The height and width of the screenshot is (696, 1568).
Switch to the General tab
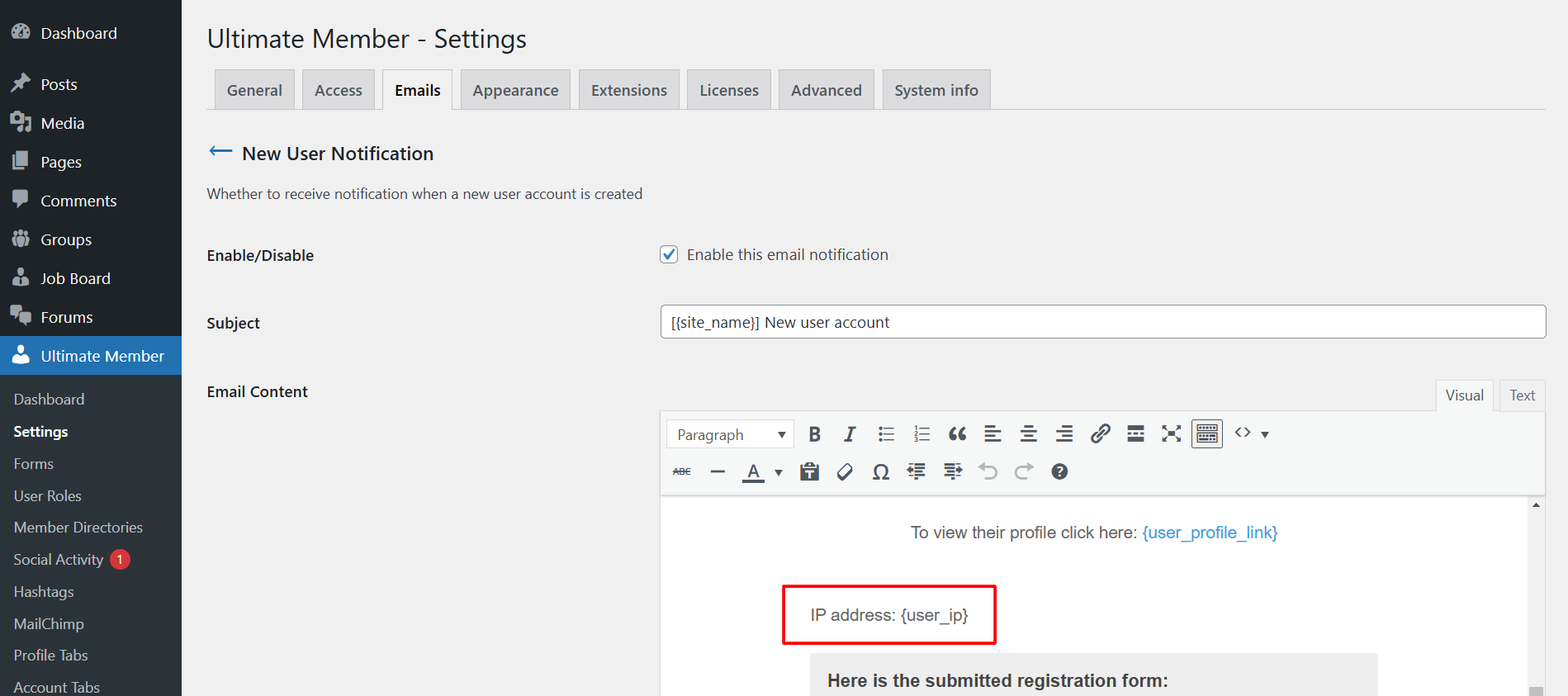[254, 90]
